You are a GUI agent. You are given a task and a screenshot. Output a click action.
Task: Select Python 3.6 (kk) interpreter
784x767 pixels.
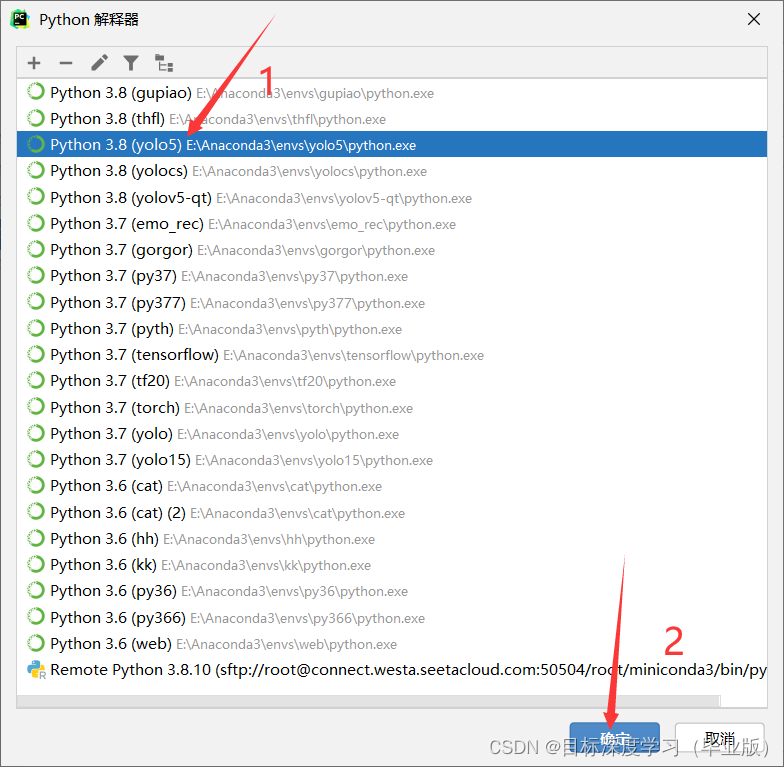click(392, 564)
